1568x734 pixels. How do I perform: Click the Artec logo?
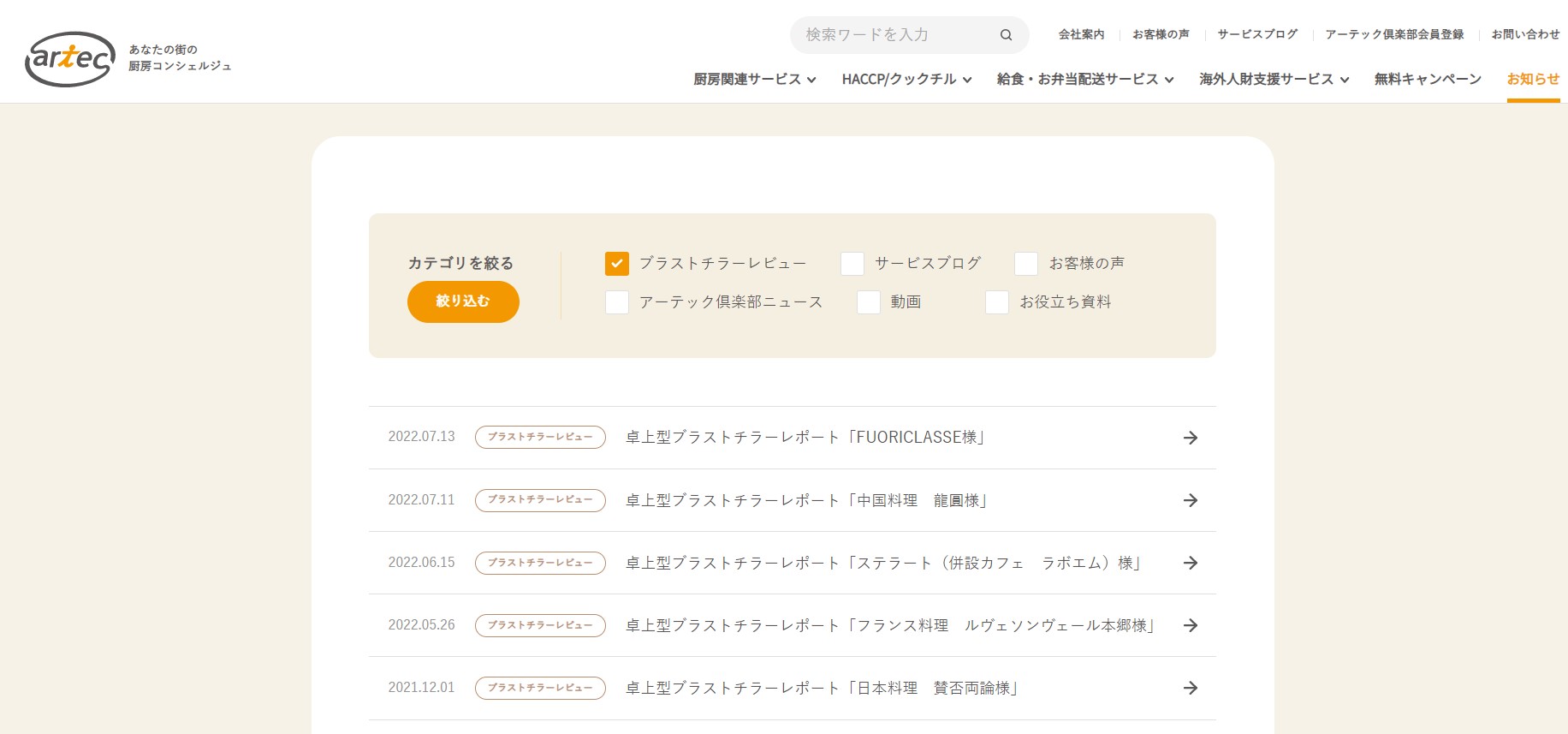tap(70, 59)
